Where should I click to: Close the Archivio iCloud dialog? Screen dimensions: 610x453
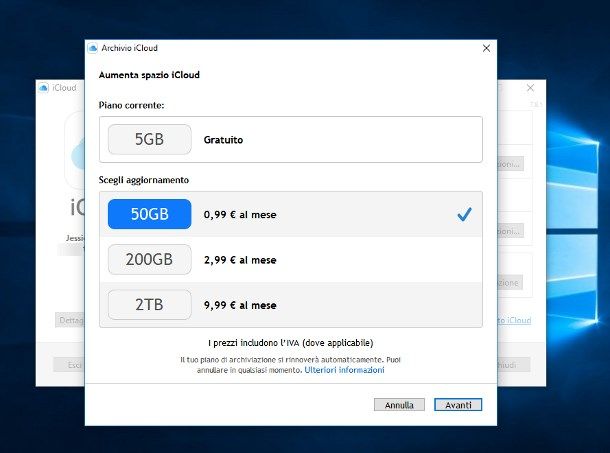tap(486, 48)
